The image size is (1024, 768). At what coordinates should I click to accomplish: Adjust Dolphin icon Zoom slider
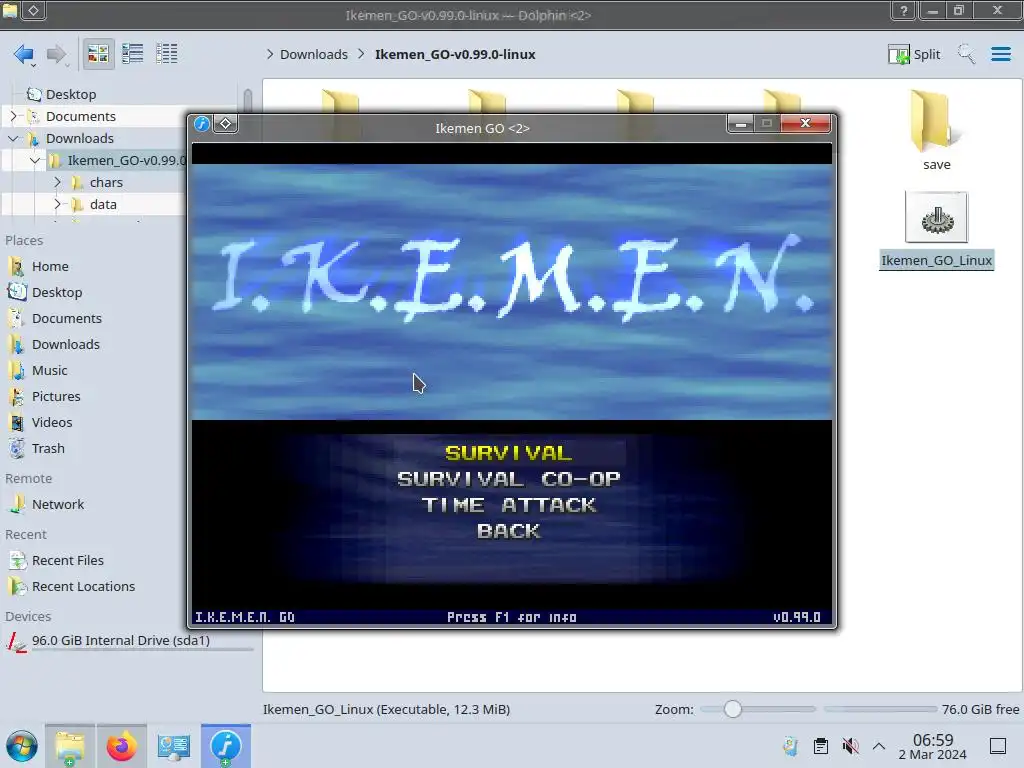point(733,709)
